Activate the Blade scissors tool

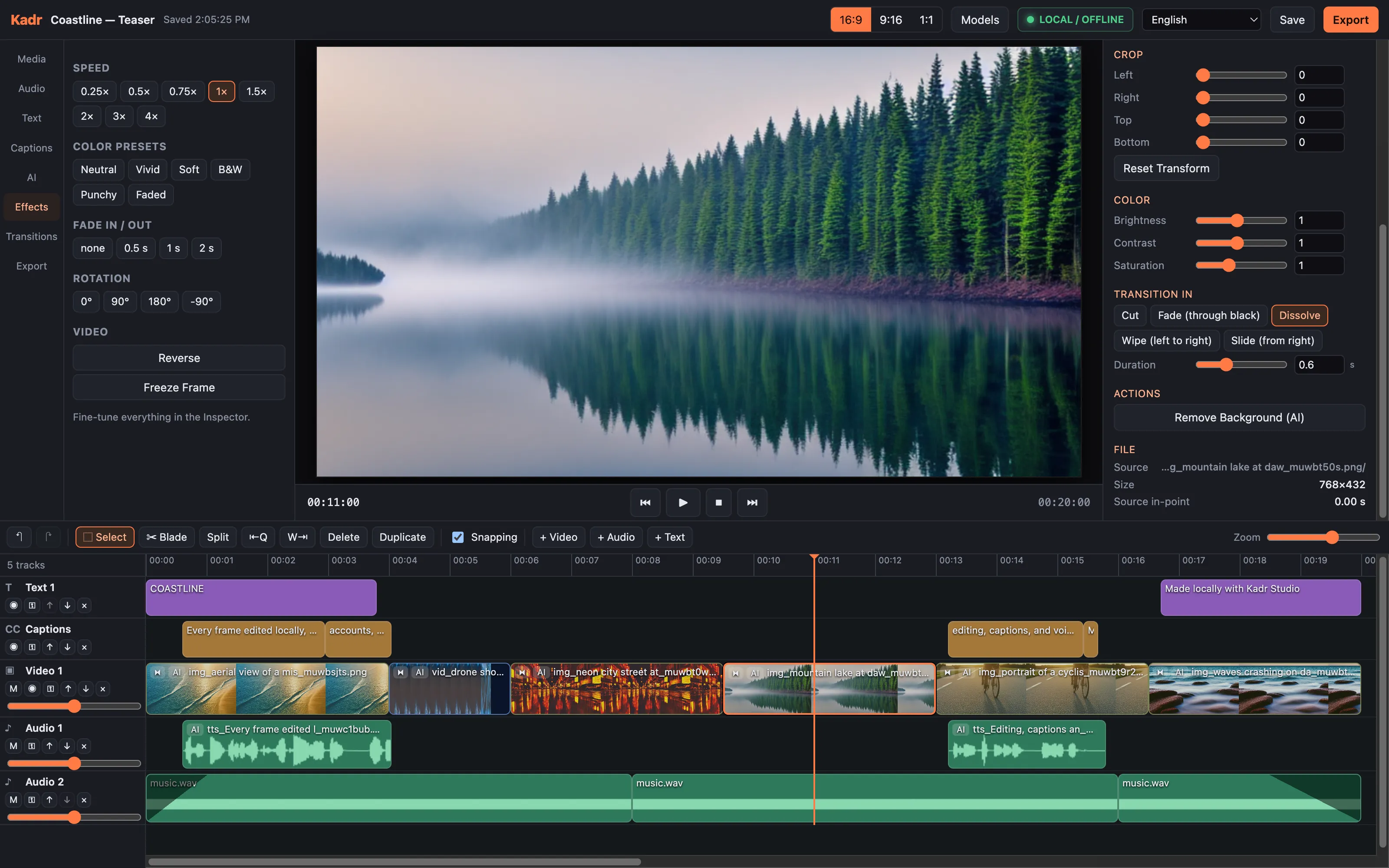tap(166, 537)
